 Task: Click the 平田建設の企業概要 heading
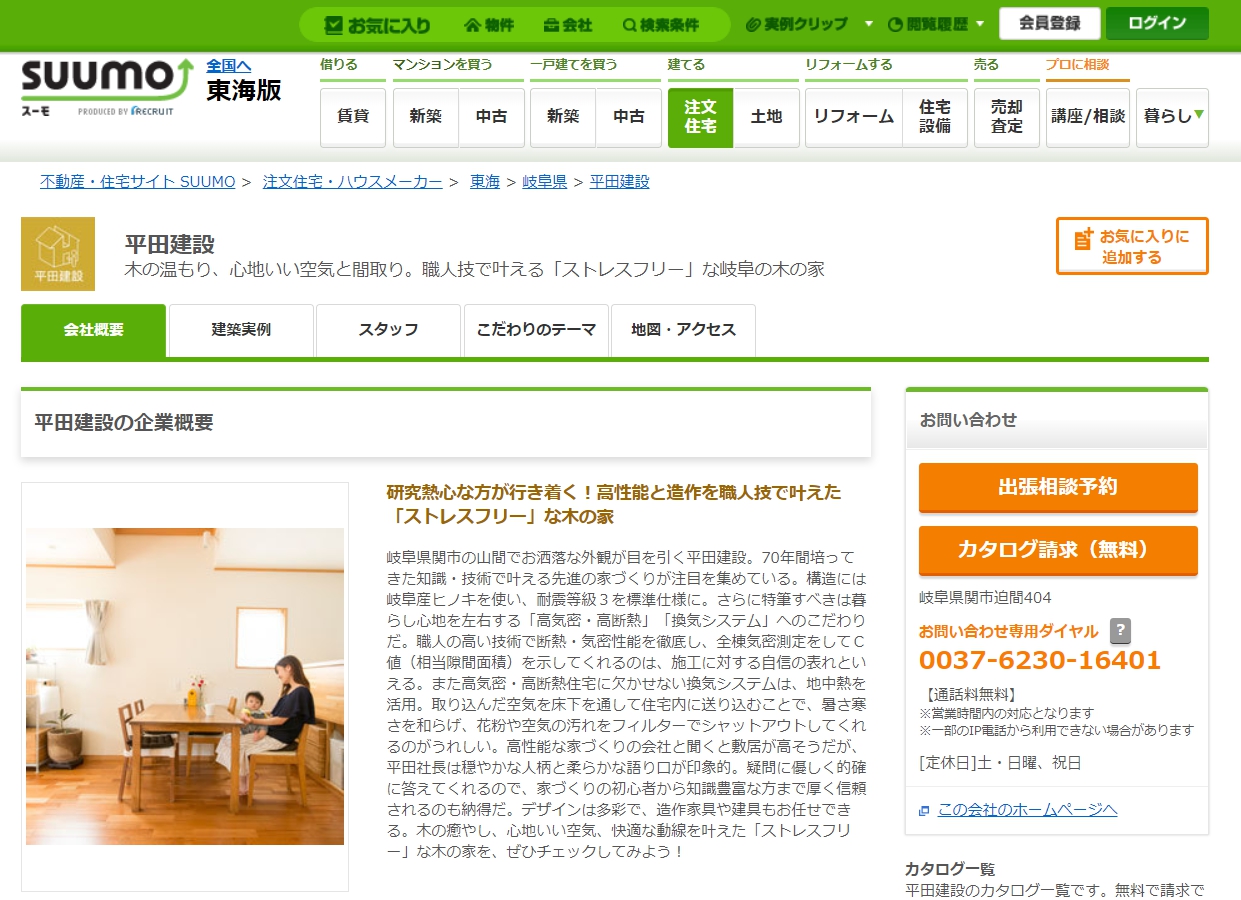[124, 423]
